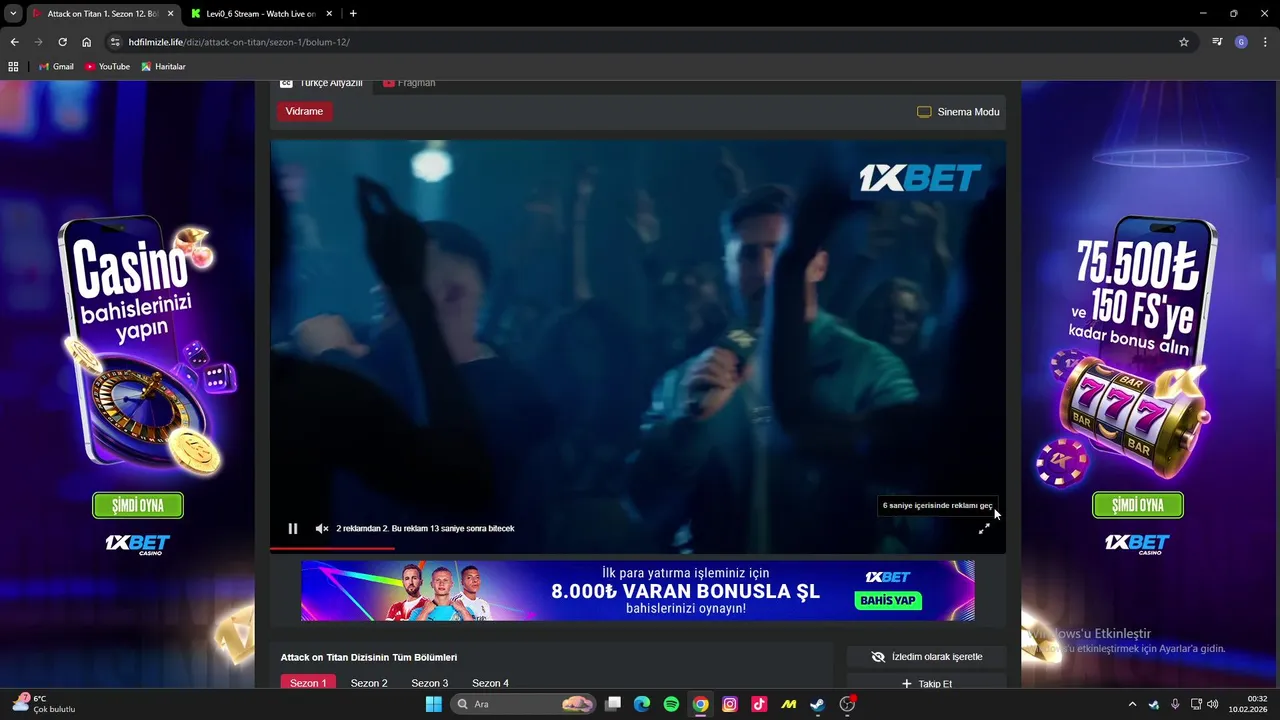Open the browser home icon

tap(87, 42)
